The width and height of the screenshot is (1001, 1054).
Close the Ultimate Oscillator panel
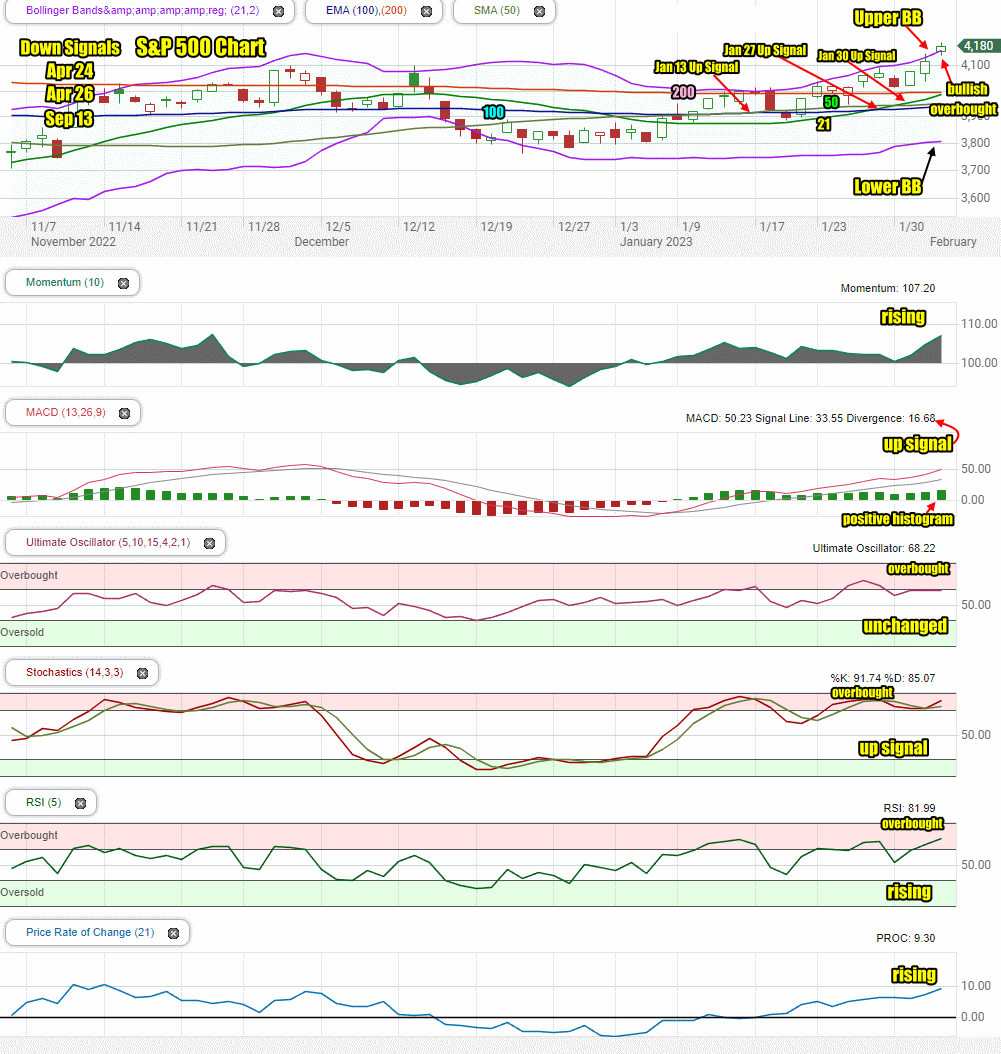pos(210,543)
